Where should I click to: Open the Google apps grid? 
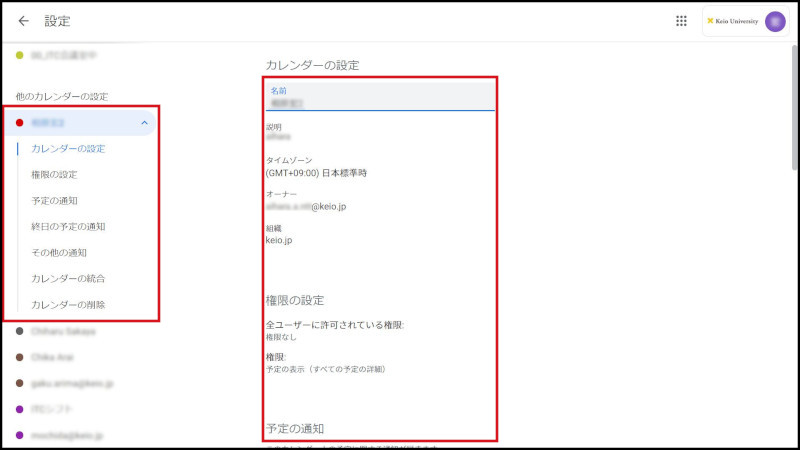[681, 21]
